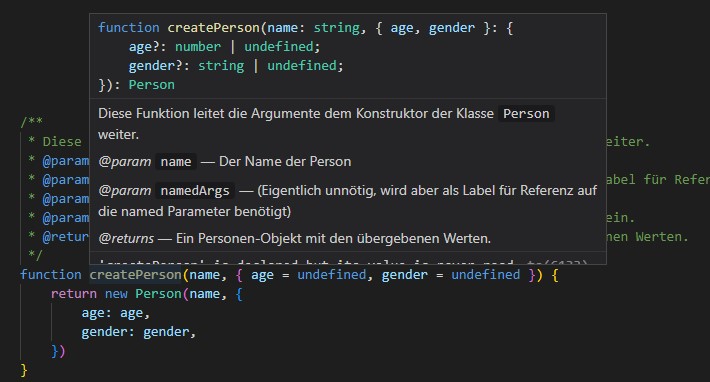Screen dimensions: 710x382
Task: Click the 'name' param label in the hover tooltip
Action: pyautogui.click(x=176, y=162)
